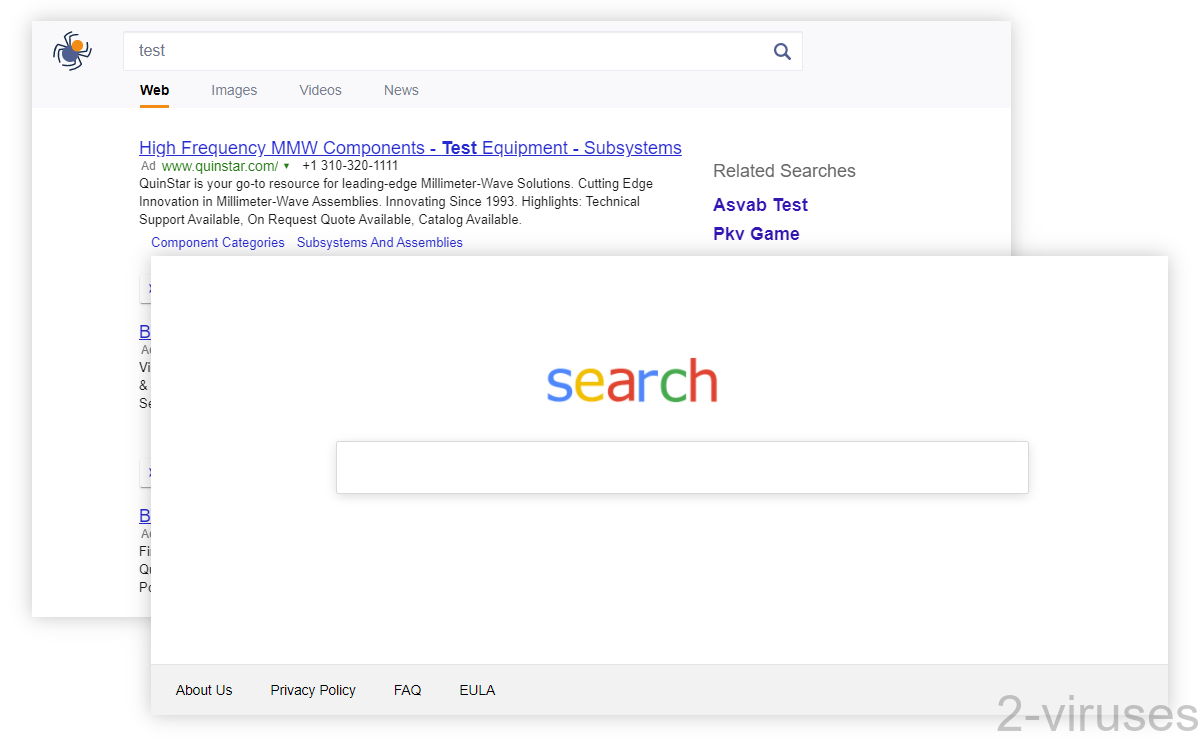The height and width of the screenshot is (742, 1200).
Task: Open the EULA page
Action: 477,690
